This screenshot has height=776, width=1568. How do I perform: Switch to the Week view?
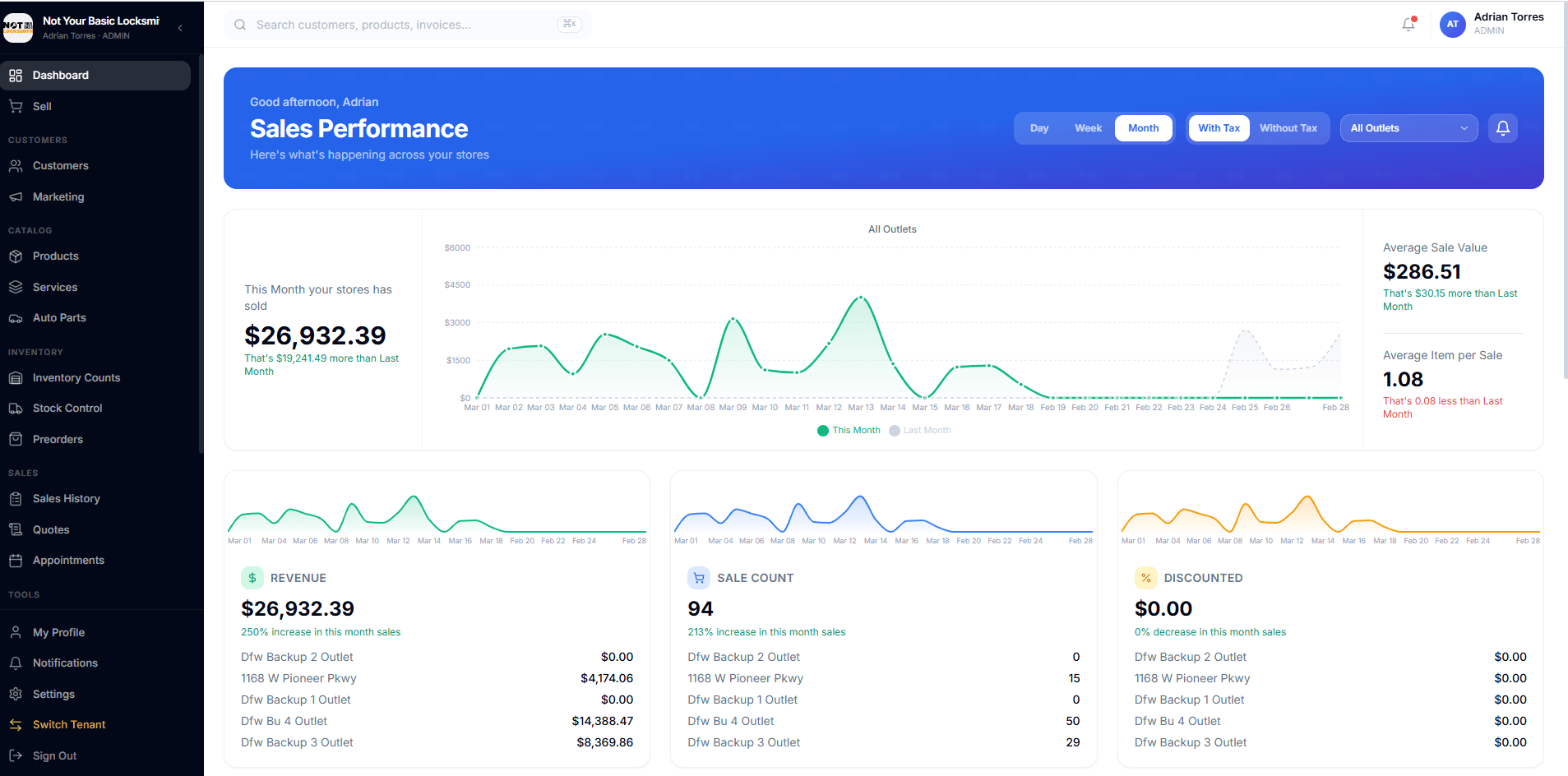(x=1087, y=127)
